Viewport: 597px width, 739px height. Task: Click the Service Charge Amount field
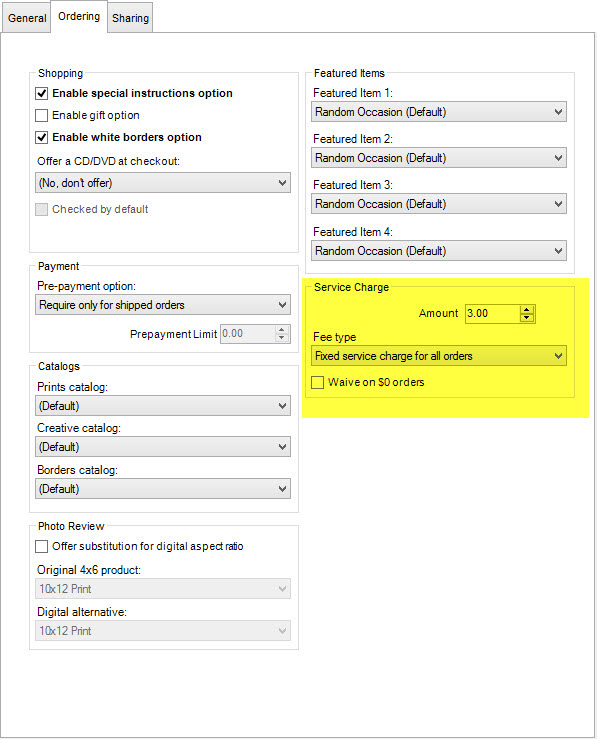(x=493, y=313)
